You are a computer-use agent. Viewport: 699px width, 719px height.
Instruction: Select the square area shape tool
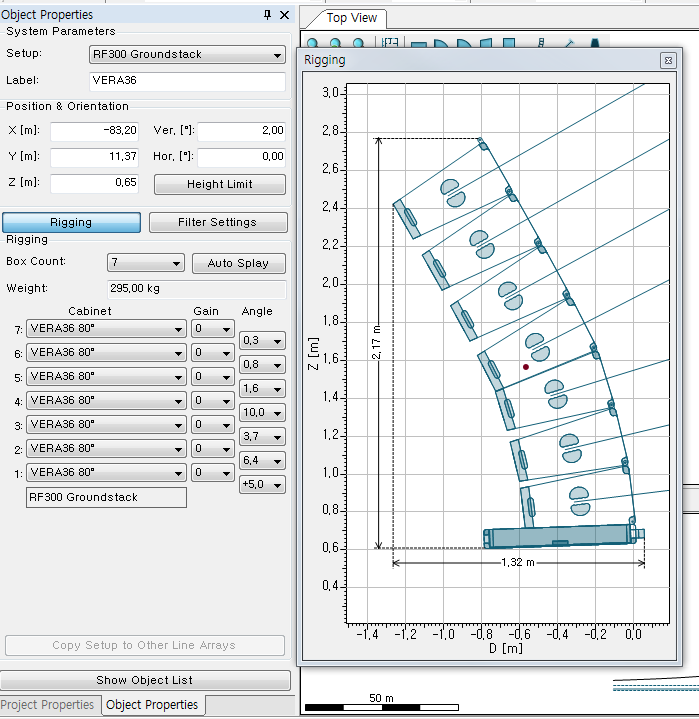click(509, 43)
